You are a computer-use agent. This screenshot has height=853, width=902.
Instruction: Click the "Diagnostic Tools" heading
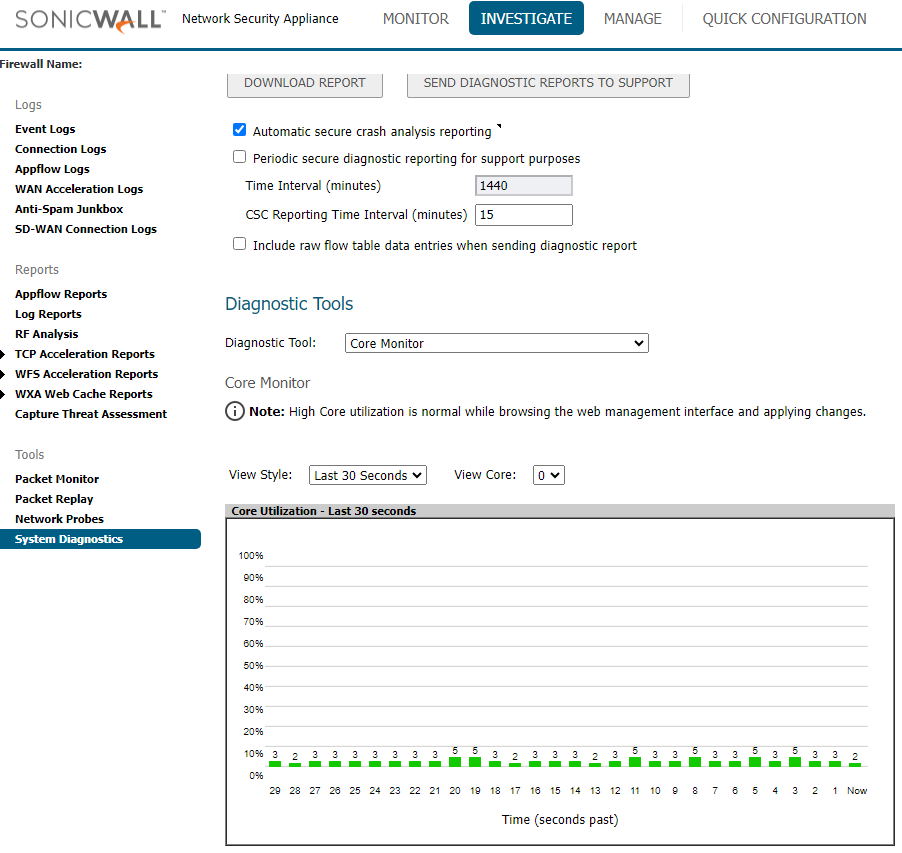[x=289, y=304]
